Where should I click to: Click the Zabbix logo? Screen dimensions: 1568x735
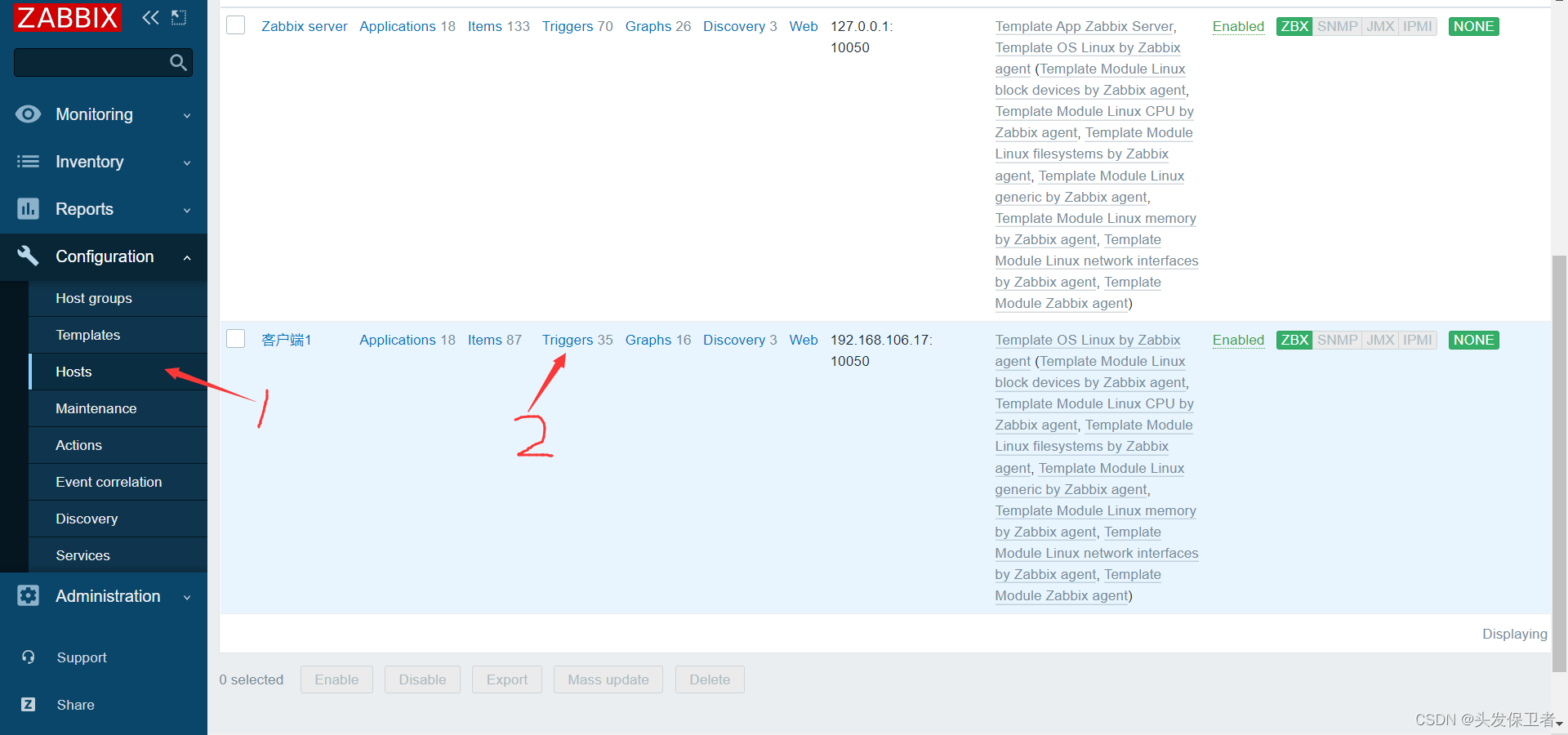[x=68, y=17]
